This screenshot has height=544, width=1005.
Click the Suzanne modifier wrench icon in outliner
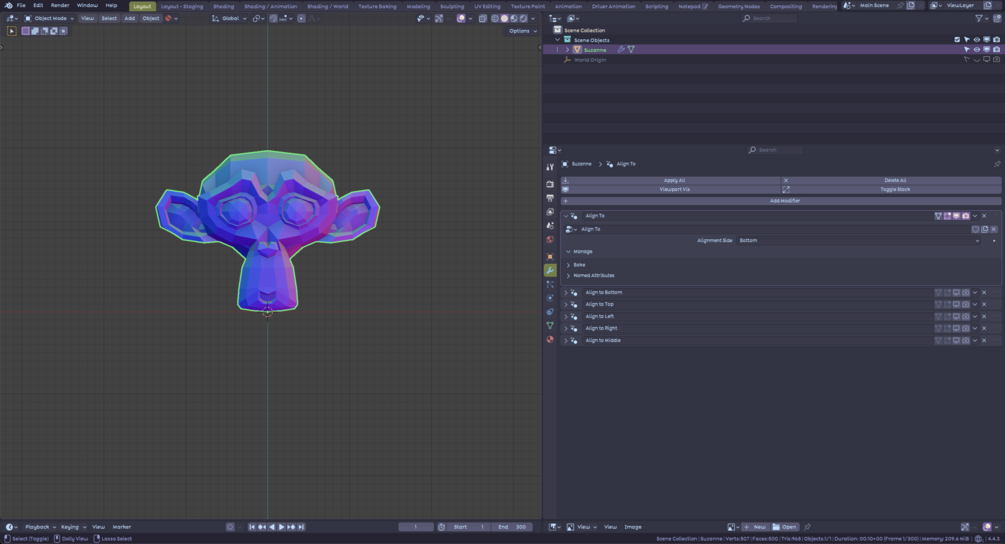tap(620, 49)
